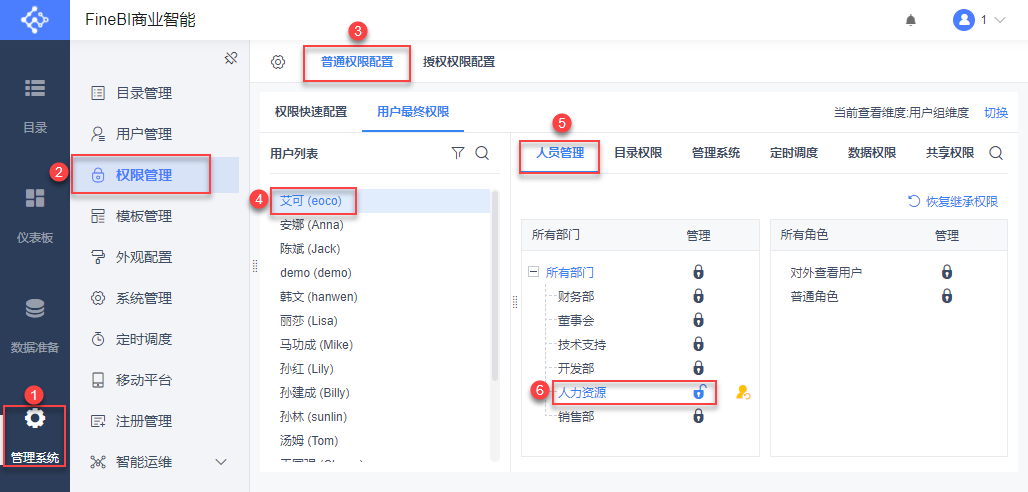Screen dimensions: 1028x492
Task: Open the settings gear beside 普通权限配置
Action: [x=278, y=62]
